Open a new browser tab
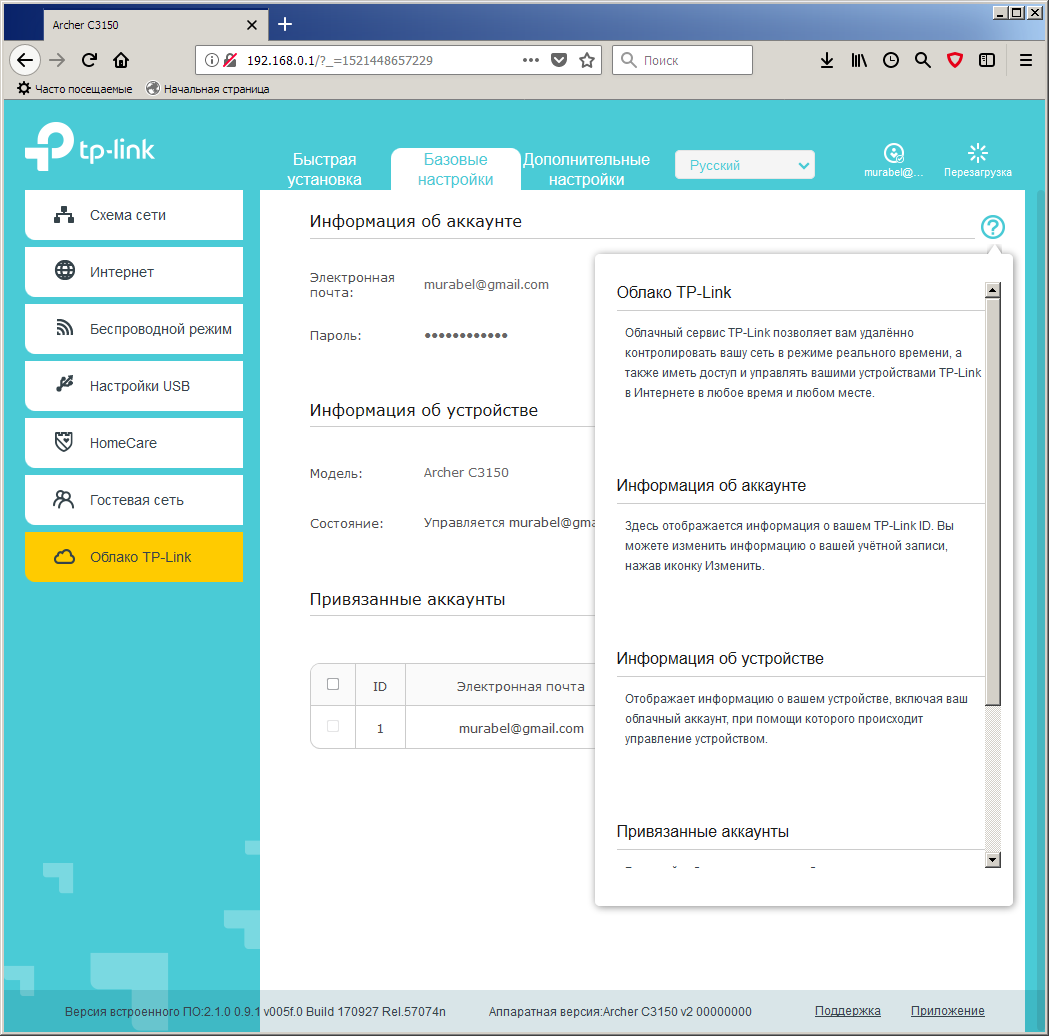 (x=285, y=25)
